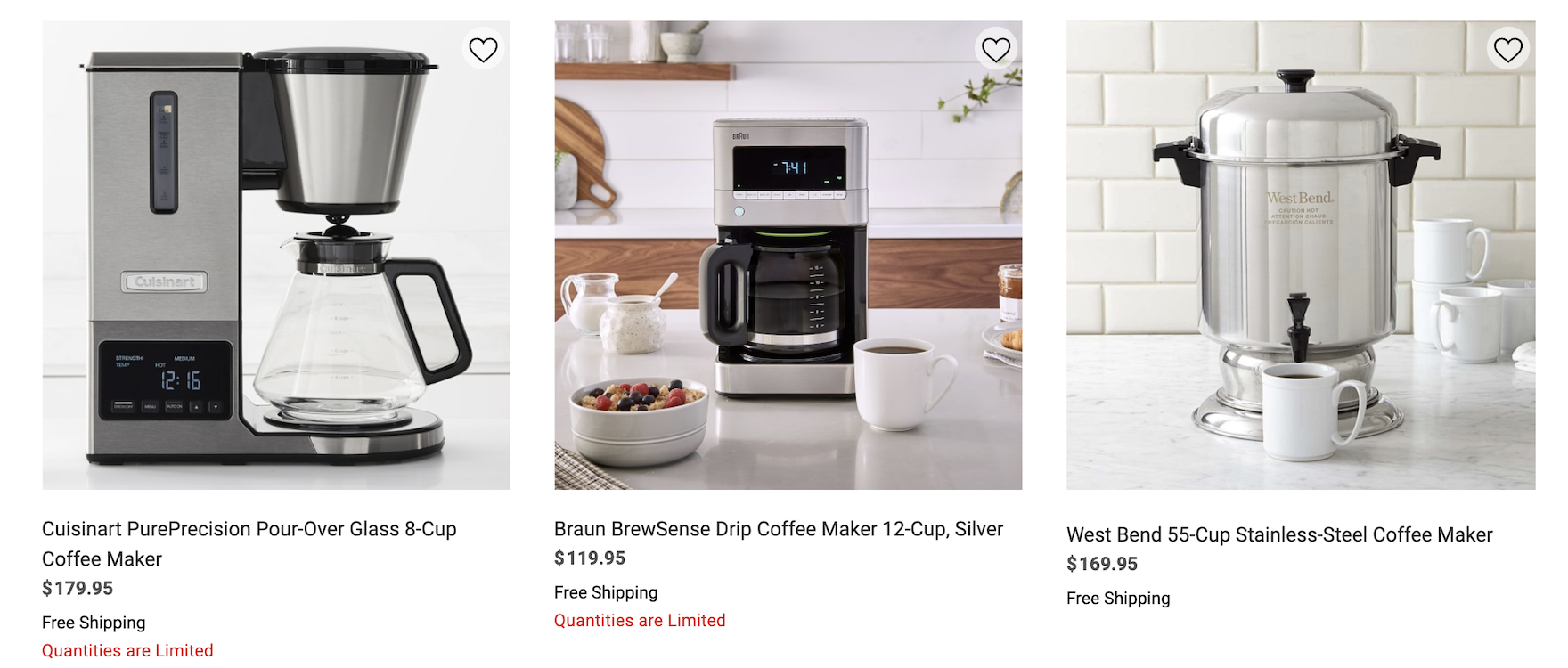Add West Bend 55-Cup to favorites heart
1568x668 pixels.
[x=1507, y=50]
